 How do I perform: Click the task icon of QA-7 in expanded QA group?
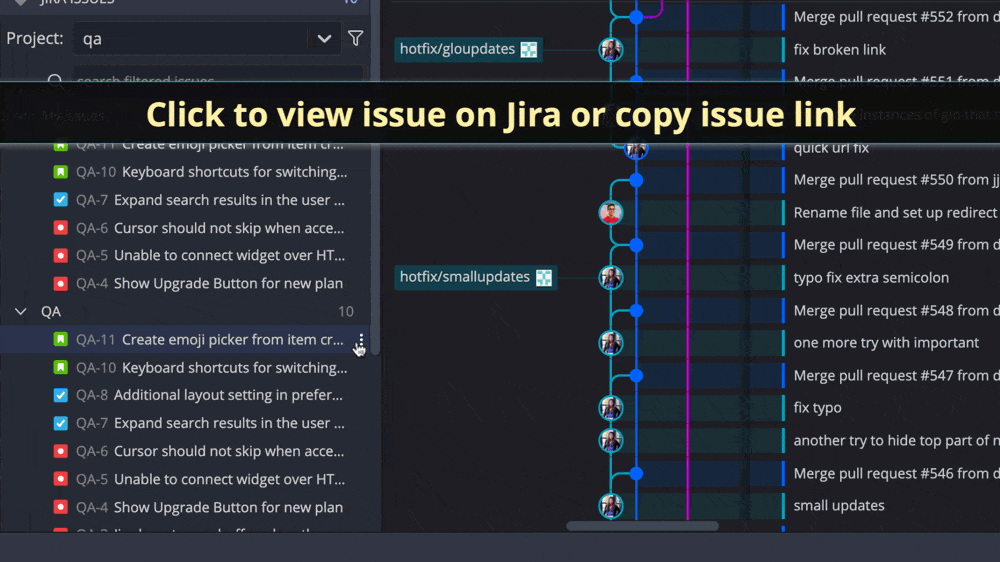(x=61, y=424)
